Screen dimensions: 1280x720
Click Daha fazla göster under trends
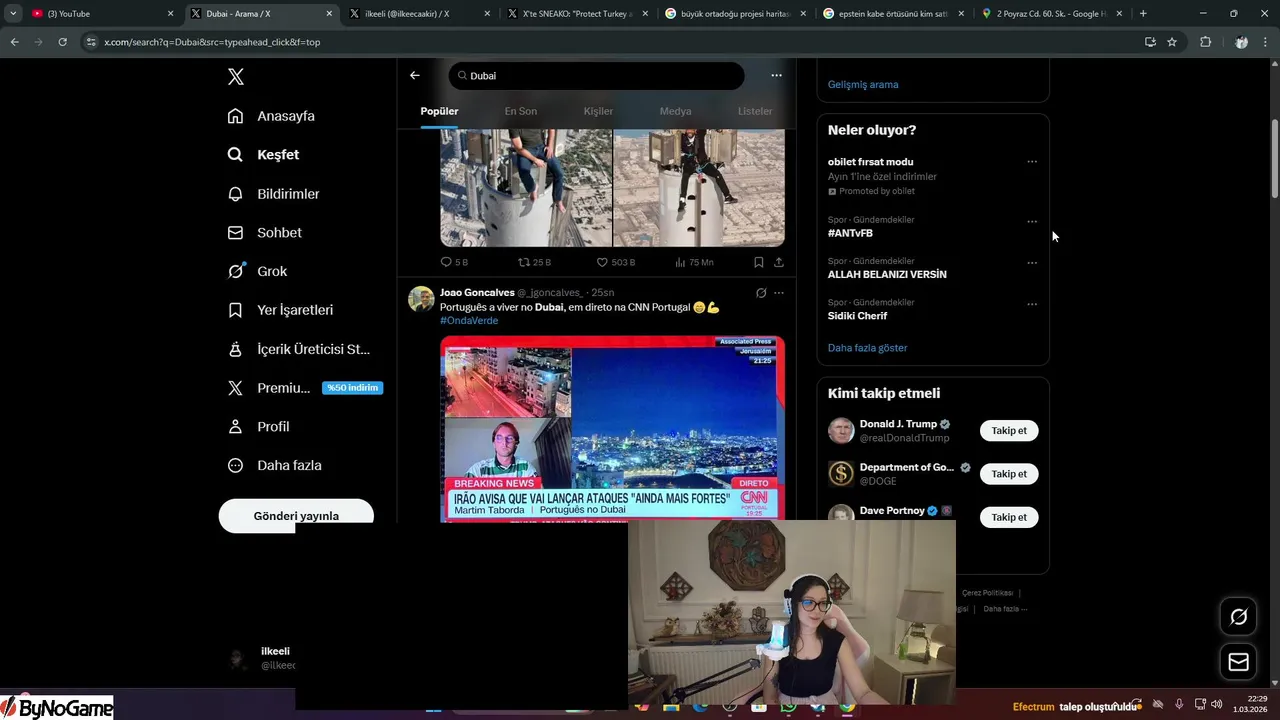pyautogui.click(x=868, y=348)
